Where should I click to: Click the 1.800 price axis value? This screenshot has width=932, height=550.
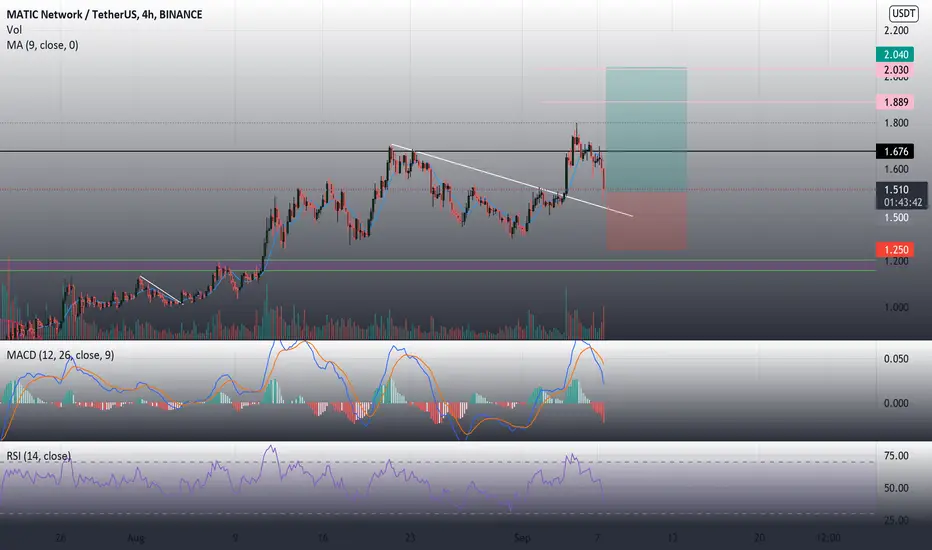[x=896, y=123]
